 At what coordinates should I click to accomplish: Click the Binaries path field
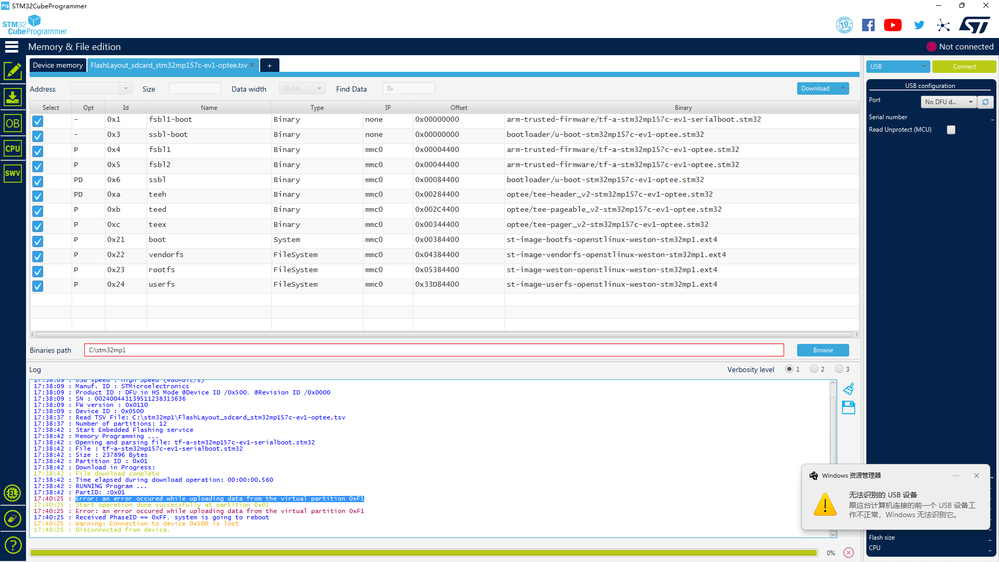tap(434, 350)
